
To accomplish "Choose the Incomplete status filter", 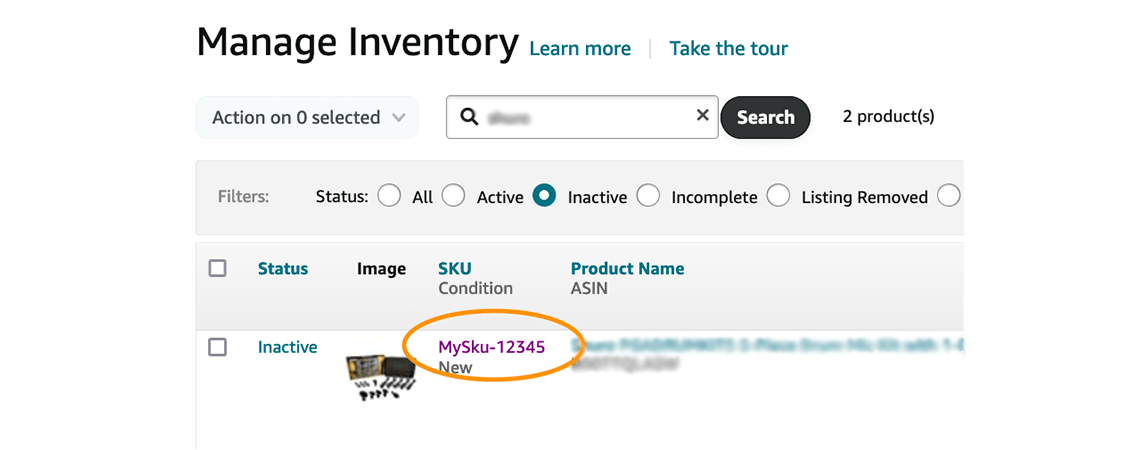I will (649, 196).
